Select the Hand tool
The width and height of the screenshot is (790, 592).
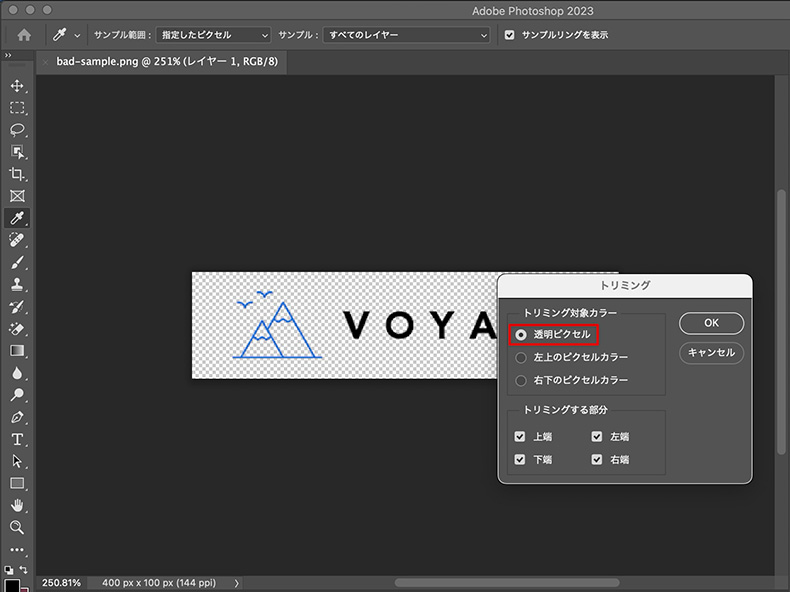pos(17,505)
